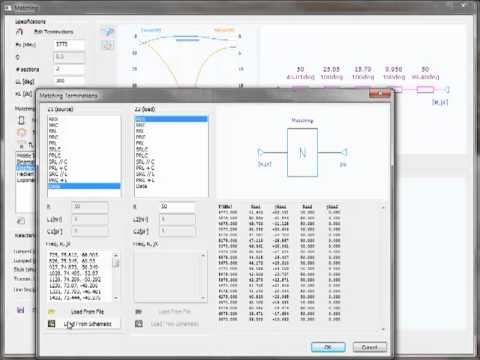Click the small icon below the matching type list

[21, 221]
